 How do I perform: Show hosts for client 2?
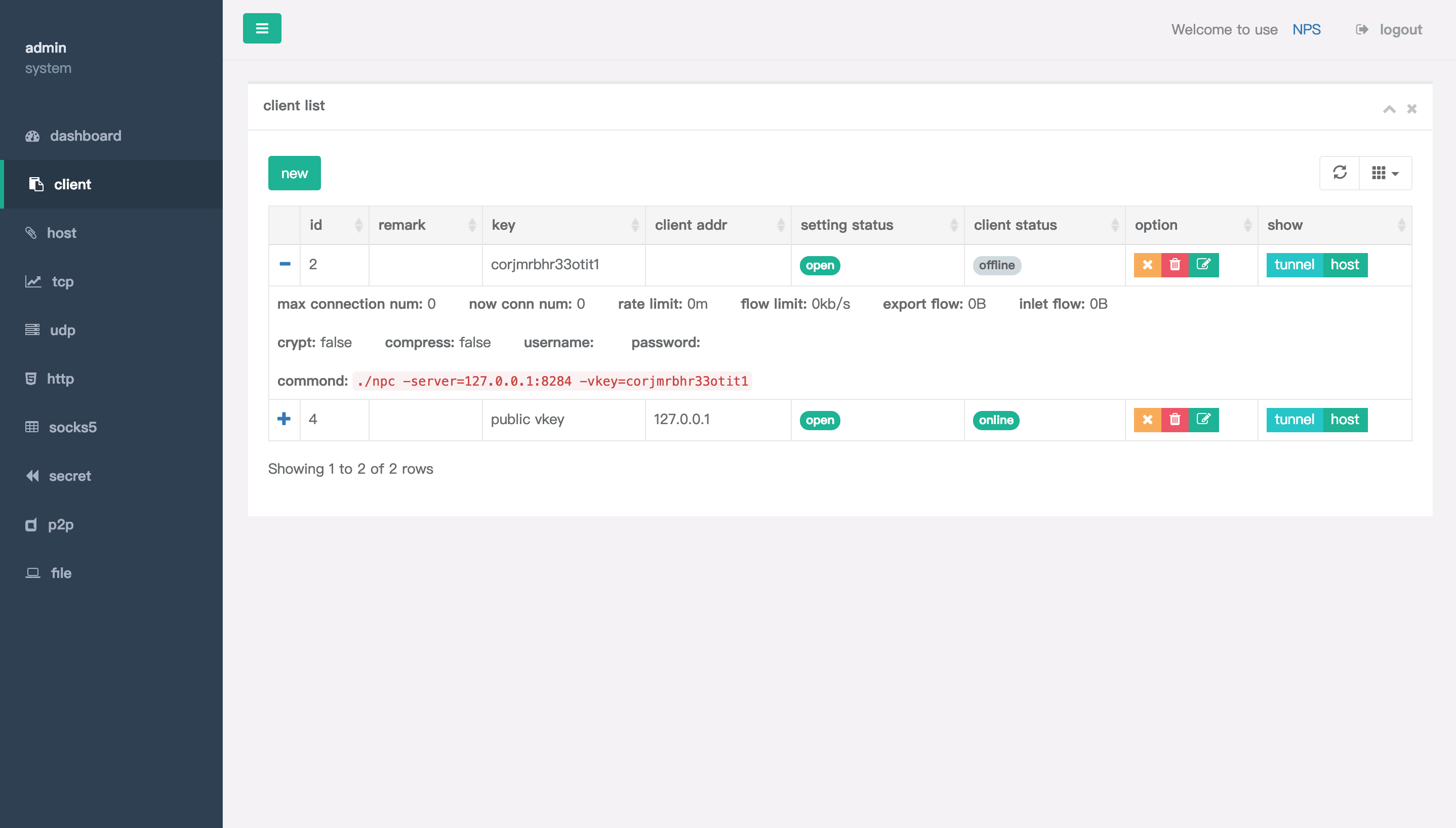pyautogui.click(x=1345, y=265)
